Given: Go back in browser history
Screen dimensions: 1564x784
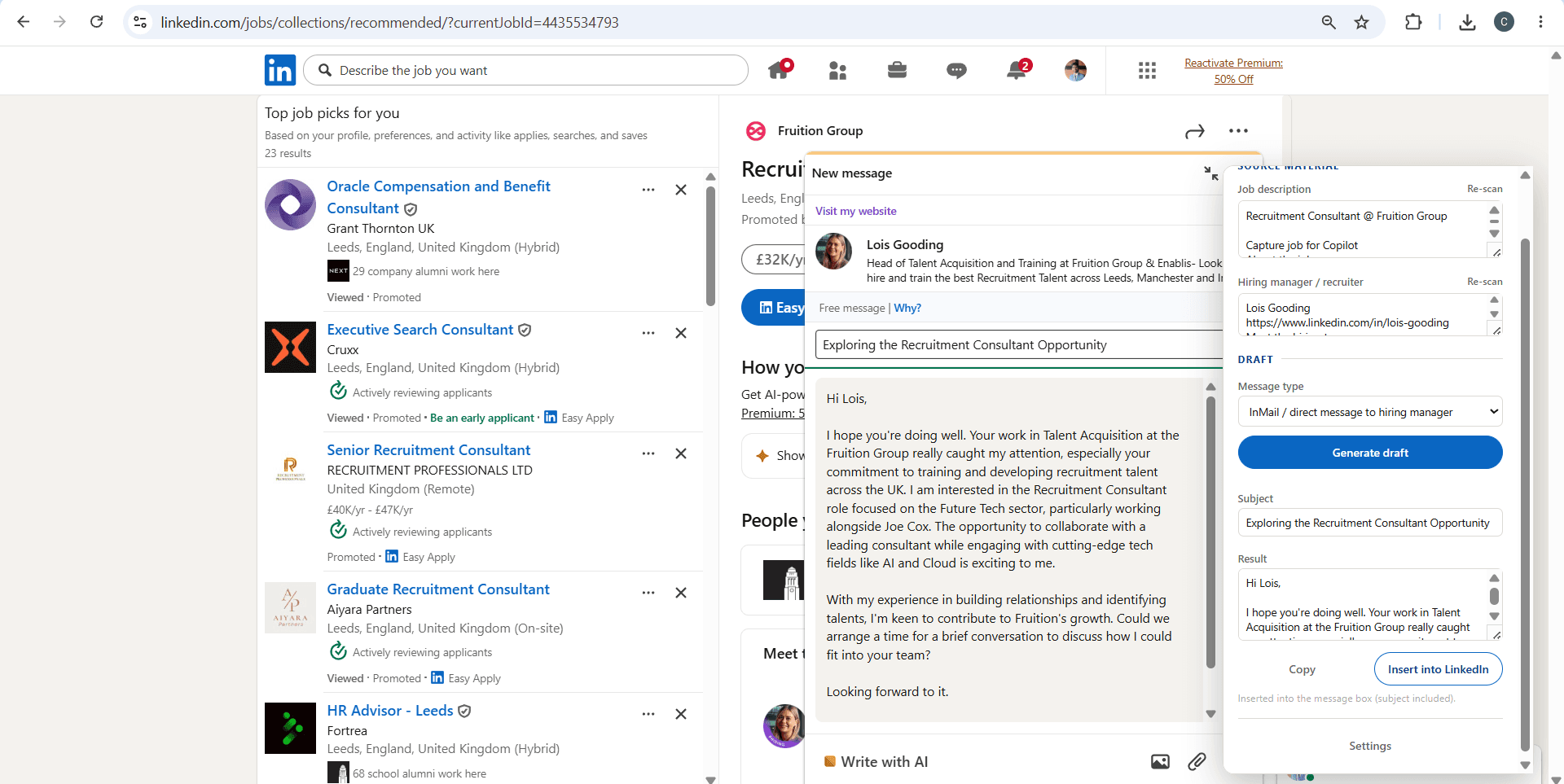Looking at the screenshot, I should (24, 22).
